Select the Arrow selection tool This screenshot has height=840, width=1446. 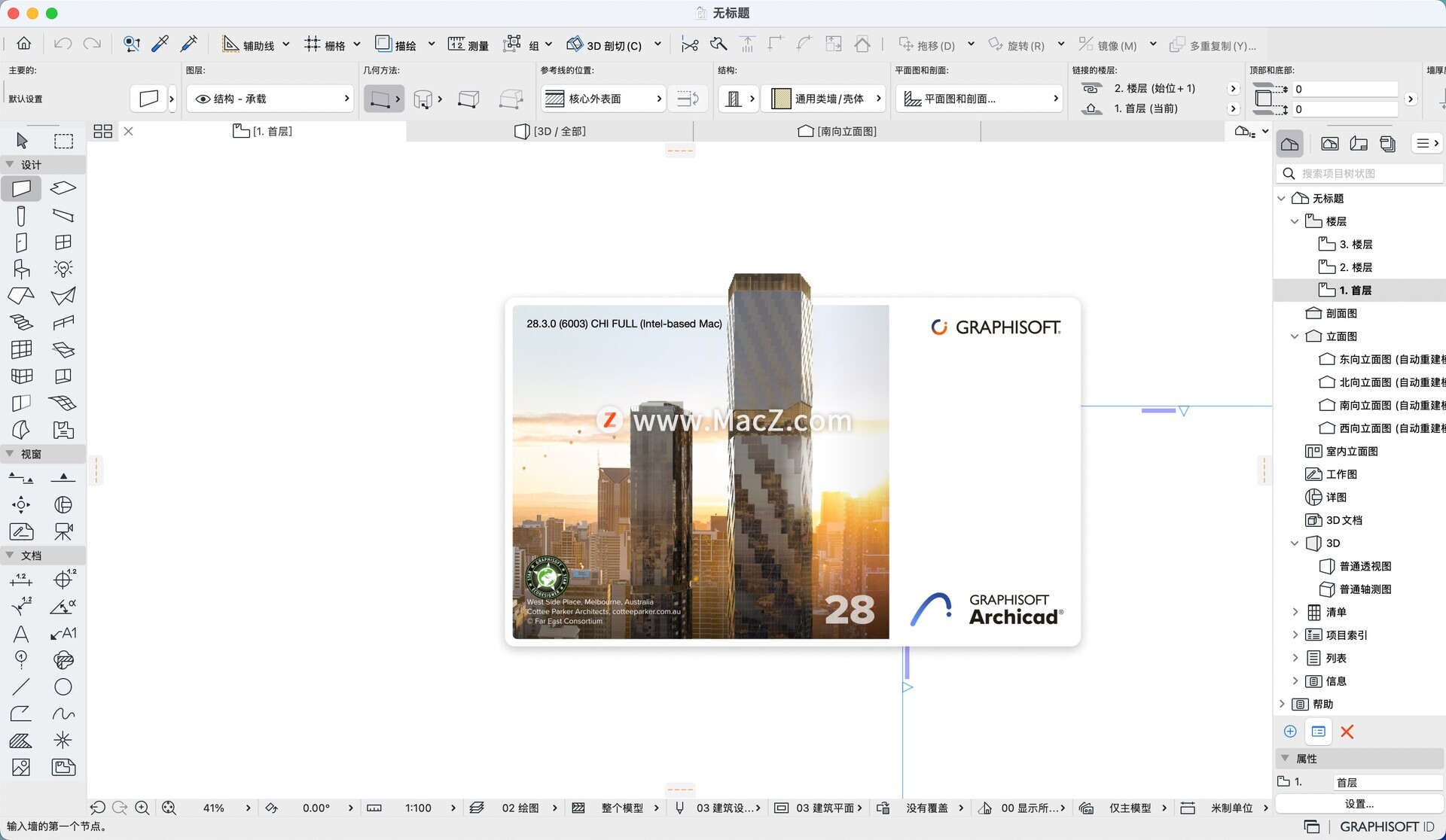tap(21, 141)
